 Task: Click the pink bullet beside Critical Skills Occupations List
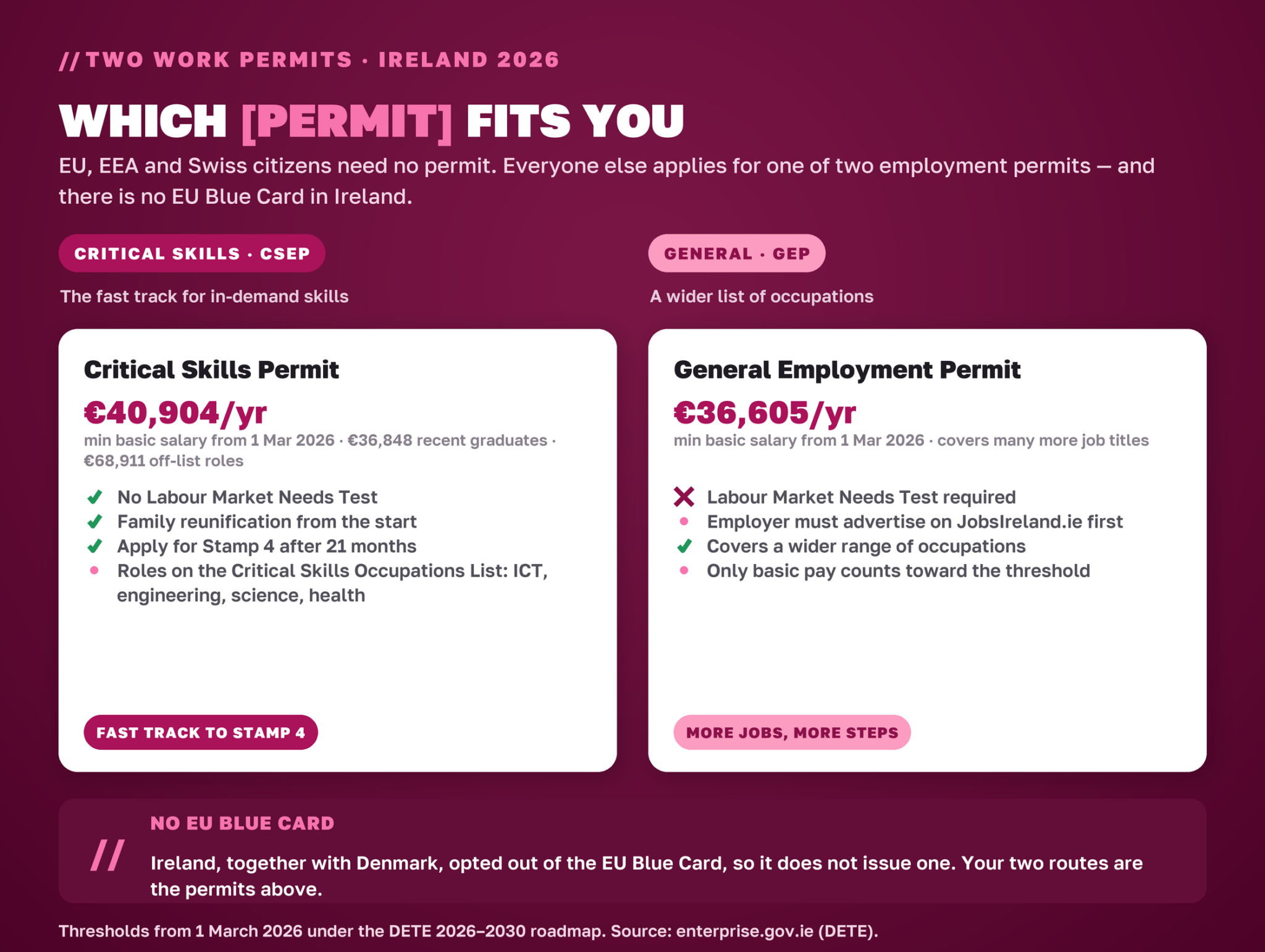pyautogui.click(x=94, y=570)
